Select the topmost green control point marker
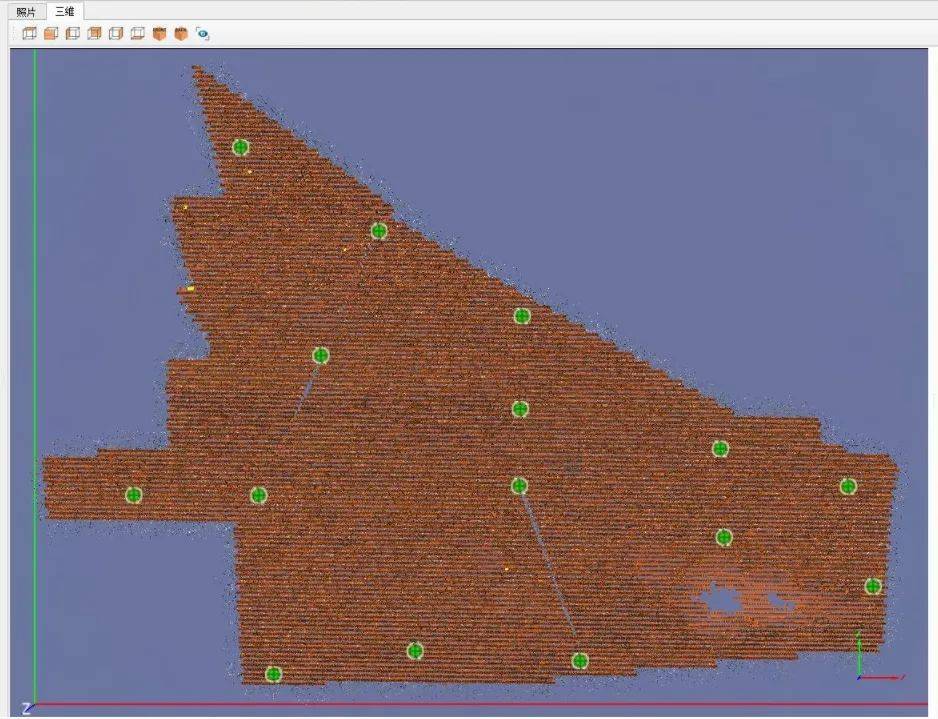Viewport: 938px width, 719px height. pyautogui.click(x=240, y=147)
